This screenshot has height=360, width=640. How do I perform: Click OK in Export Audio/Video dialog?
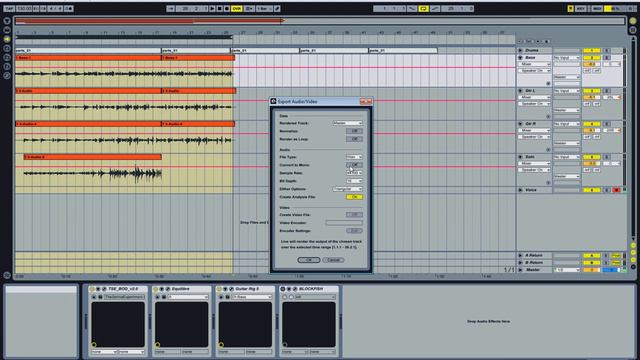pyautogui.click(x=309, y=260)
